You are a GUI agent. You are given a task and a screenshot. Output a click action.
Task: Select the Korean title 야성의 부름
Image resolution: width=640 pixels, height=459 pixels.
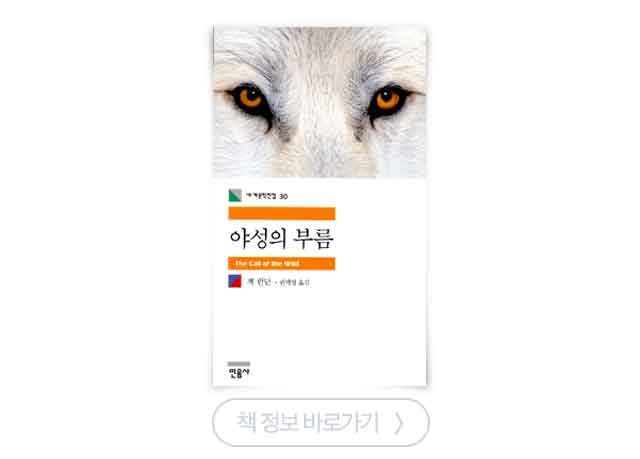[x=282, y=239]
